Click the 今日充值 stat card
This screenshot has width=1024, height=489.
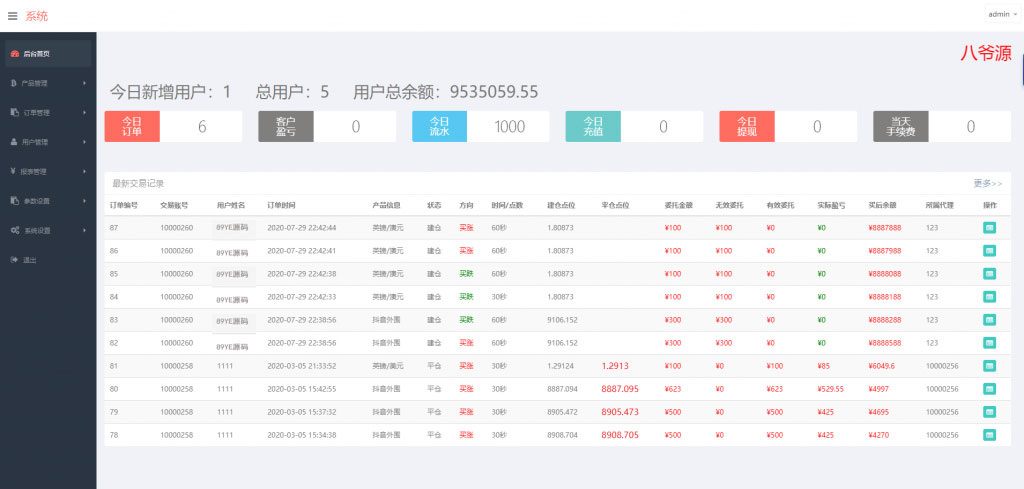click(x=634, y=127)
